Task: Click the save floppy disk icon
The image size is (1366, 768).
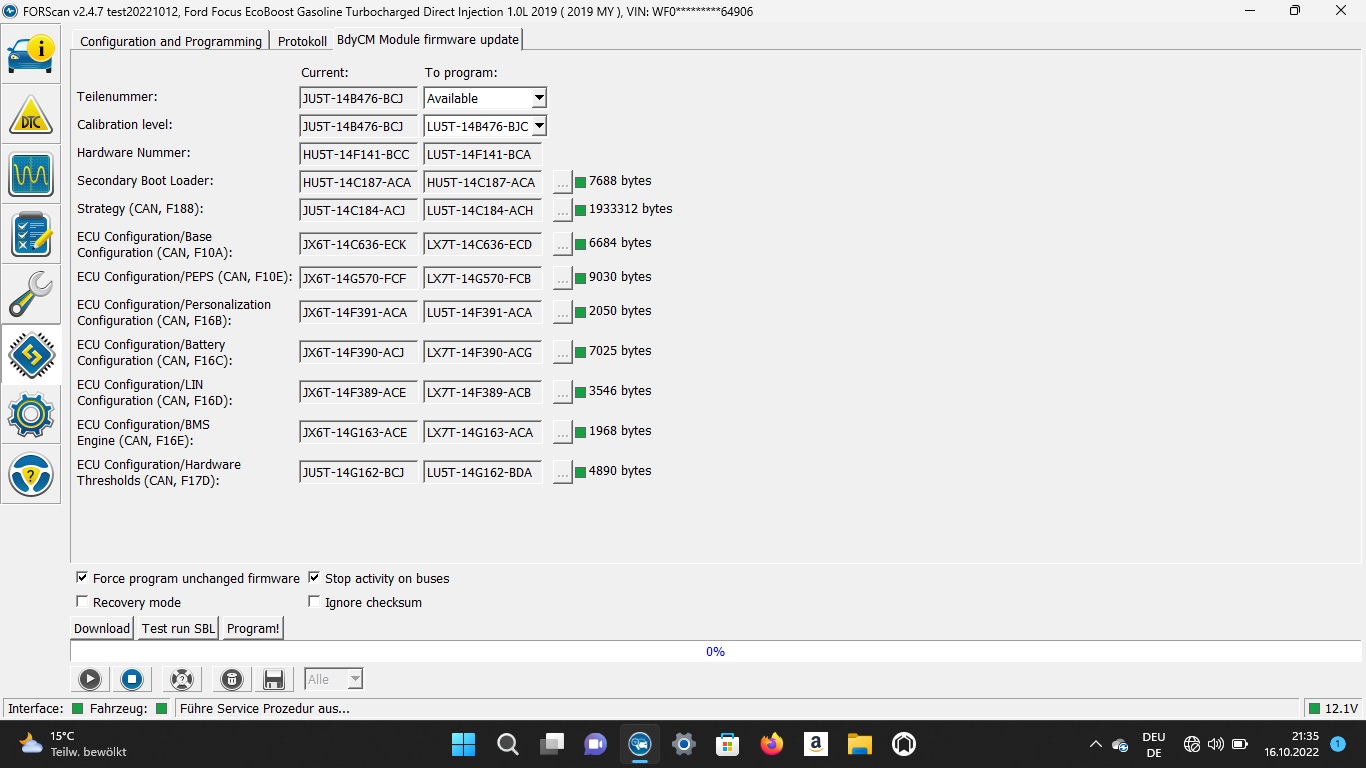Action: (273, 680)
